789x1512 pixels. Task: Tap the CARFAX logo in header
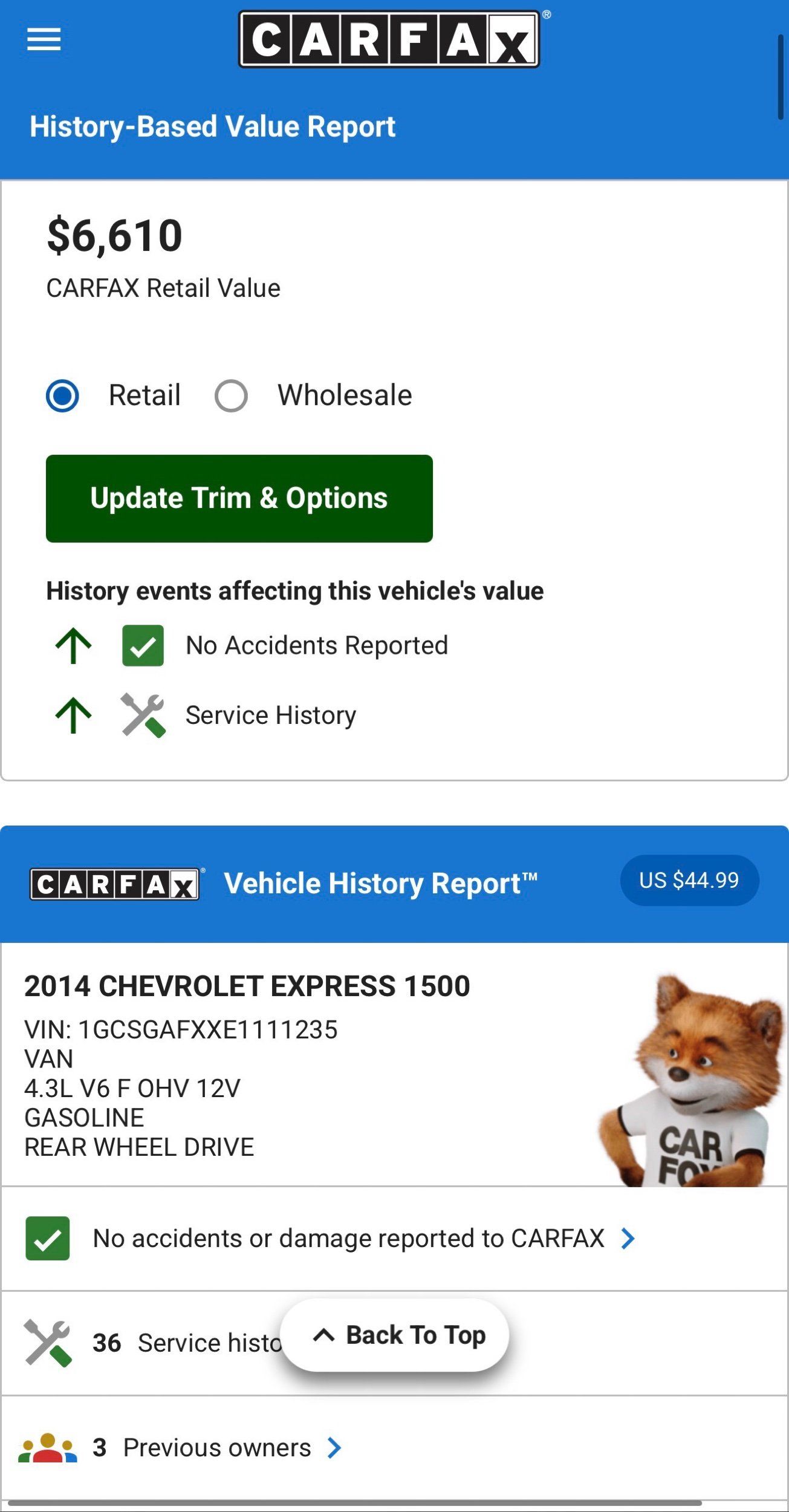(389, 39)
